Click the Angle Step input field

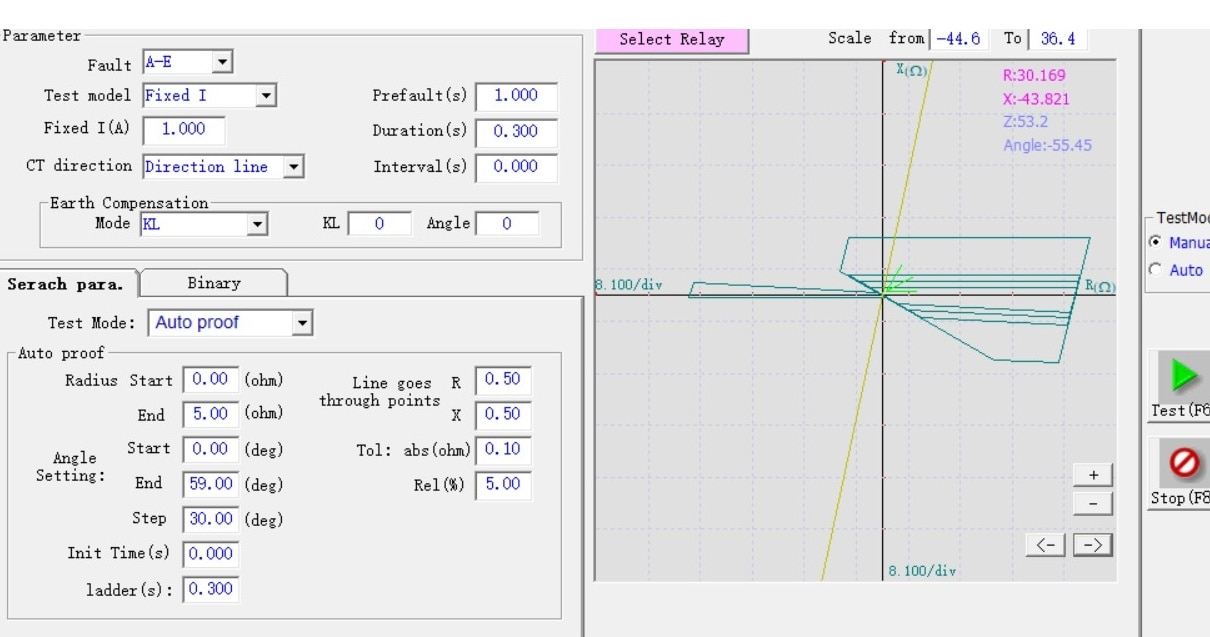(x=211, y=519)
